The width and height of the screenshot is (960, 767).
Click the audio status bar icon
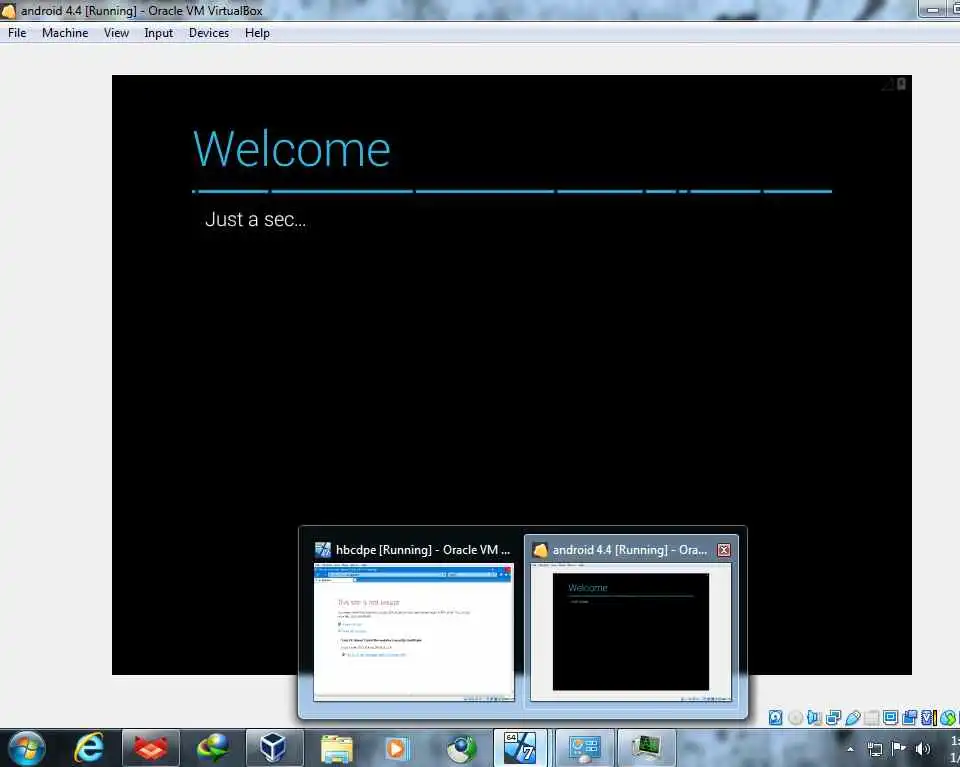[x=814, y=717]
